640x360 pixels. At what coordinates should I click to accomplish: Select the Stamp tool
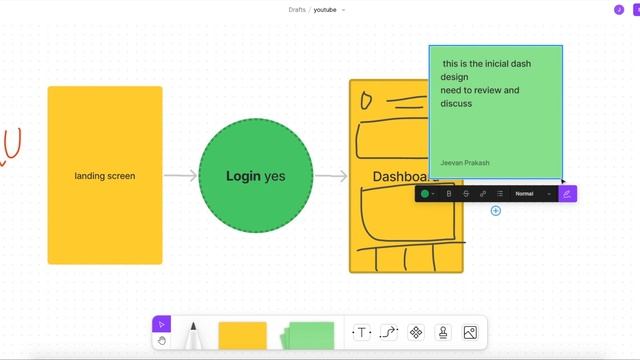point(443,333)
